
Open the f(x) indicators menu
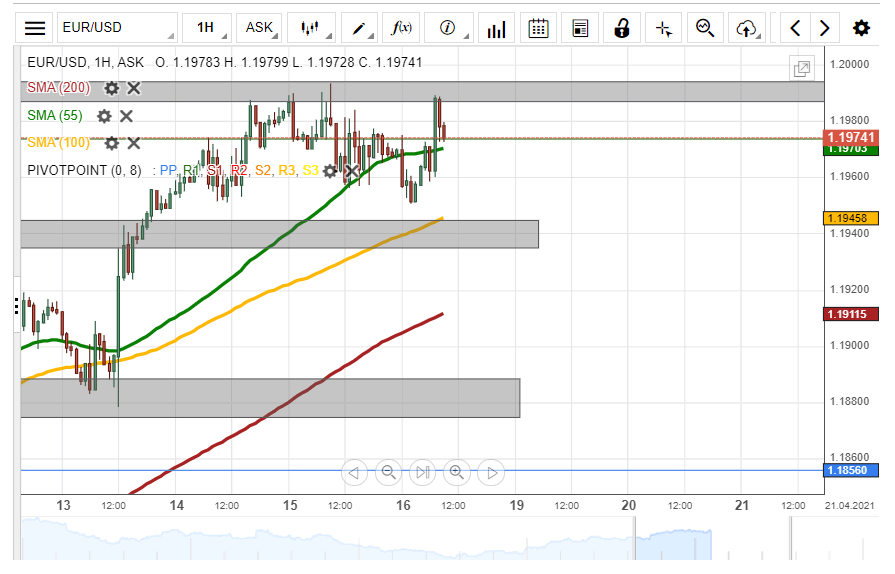[x=402, y=28]
